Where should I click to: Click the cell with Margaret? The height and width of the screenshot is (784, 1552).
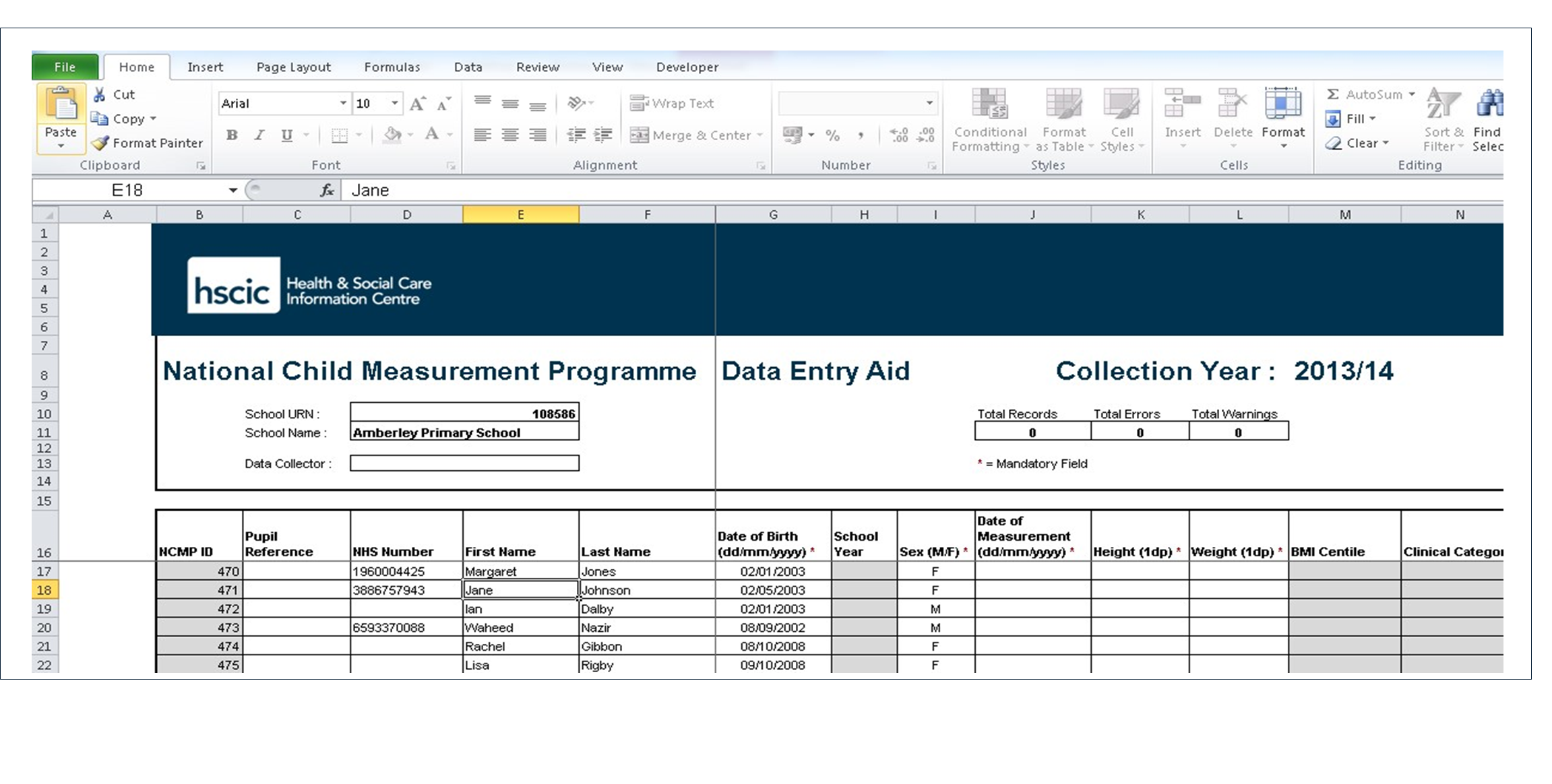(520, 571)
